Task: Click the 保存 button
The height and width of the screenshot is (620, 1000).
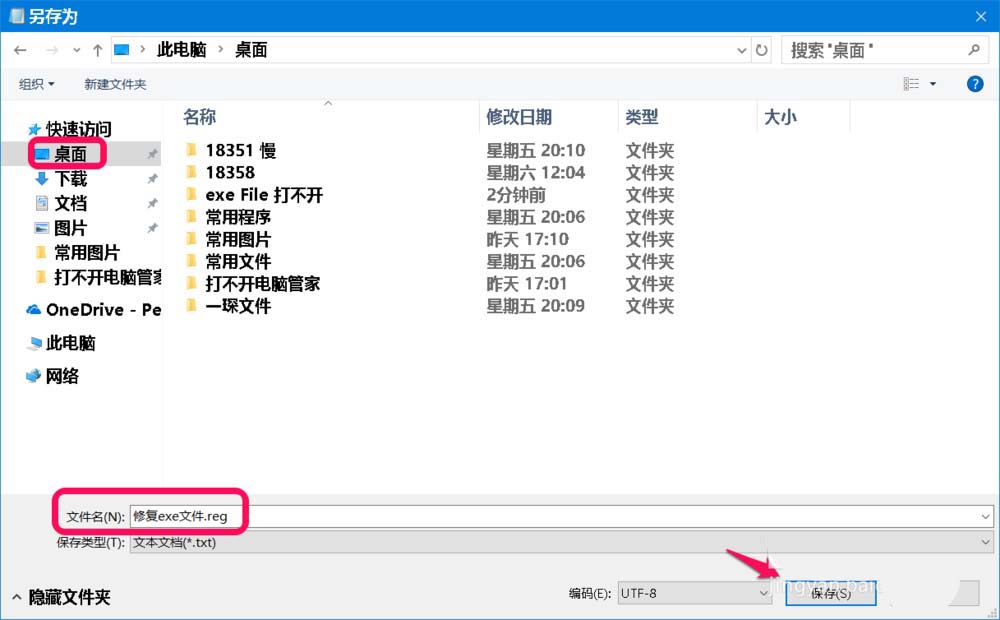Action: click(831, 592)
